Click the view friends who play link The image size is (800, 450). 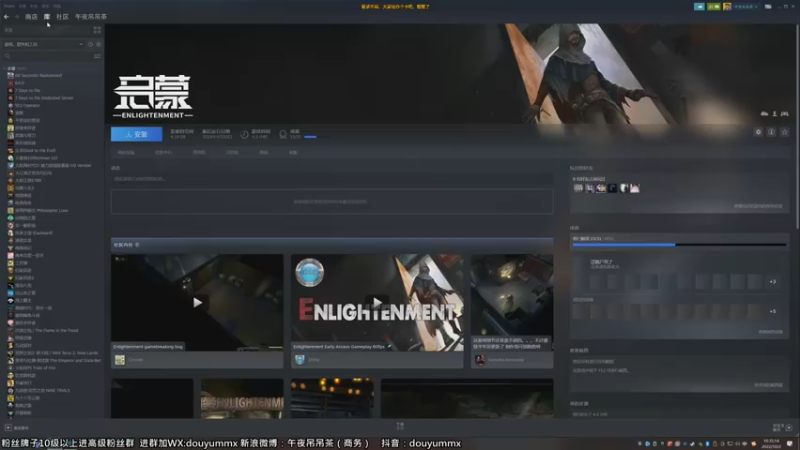(x=758, y=206)
